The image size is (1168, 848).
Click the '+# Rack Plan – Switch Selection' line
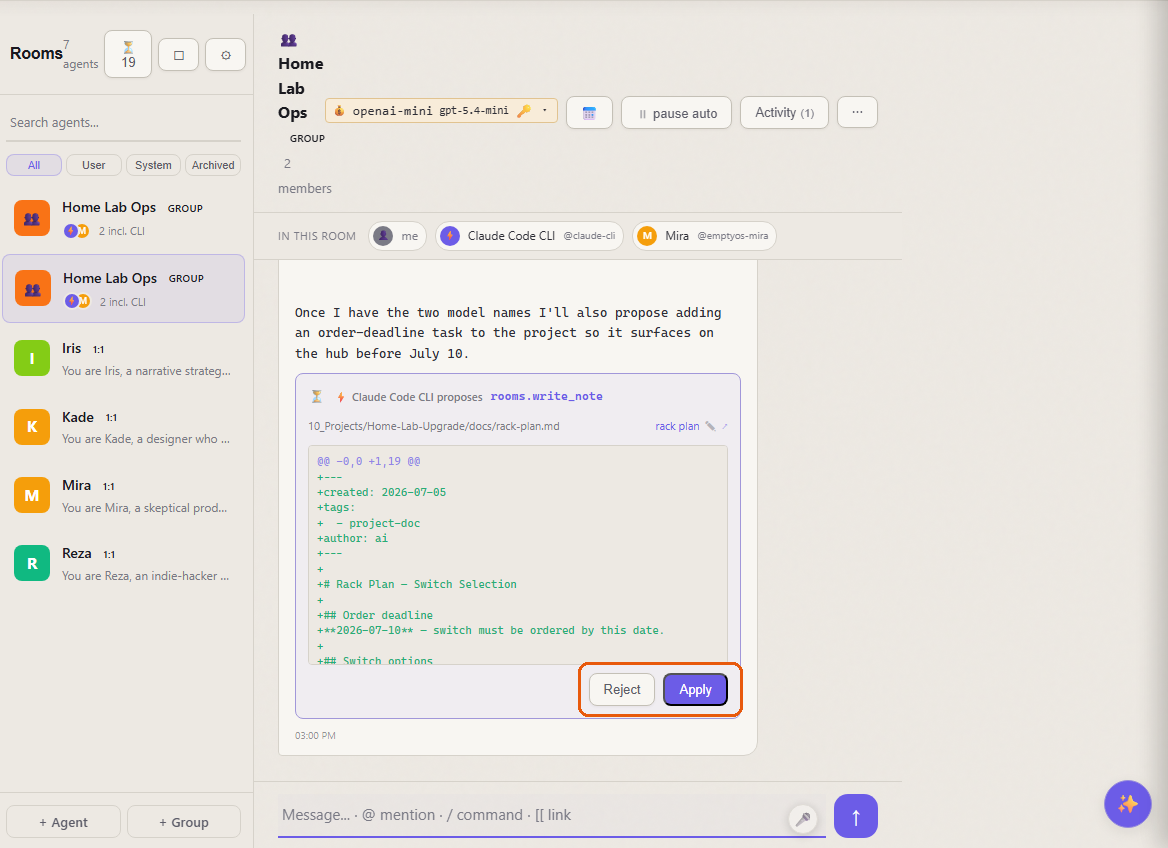point(417,584)
